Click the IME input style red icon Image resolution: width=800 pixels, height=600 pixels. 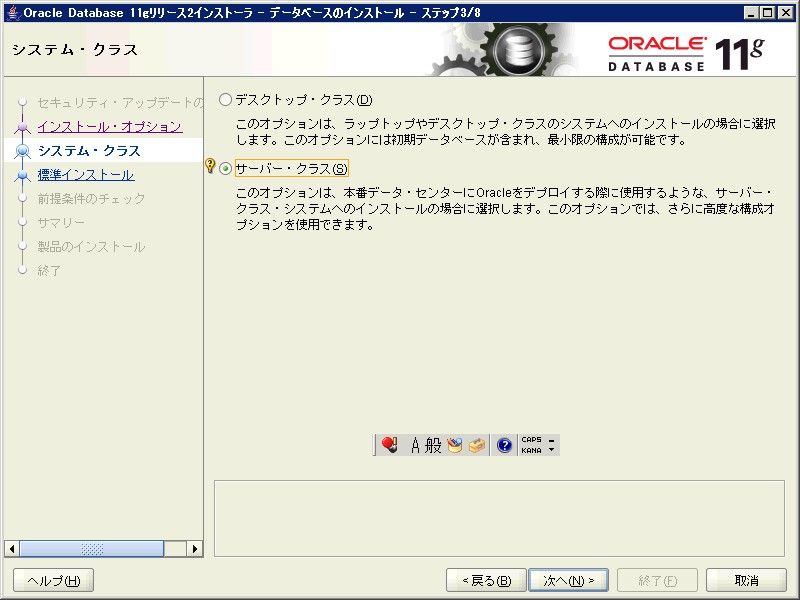390,446
